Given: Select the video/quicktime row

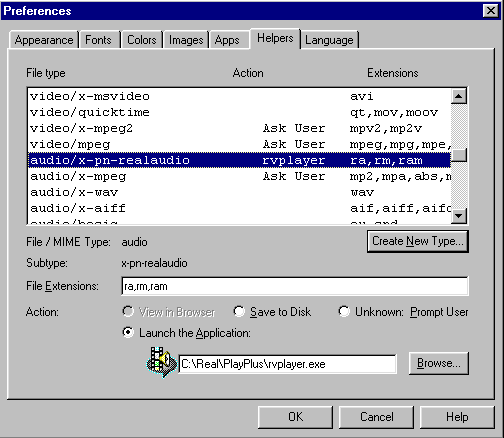Looking at the screenshot, I should pyautogui.click(x=239, y=112).
